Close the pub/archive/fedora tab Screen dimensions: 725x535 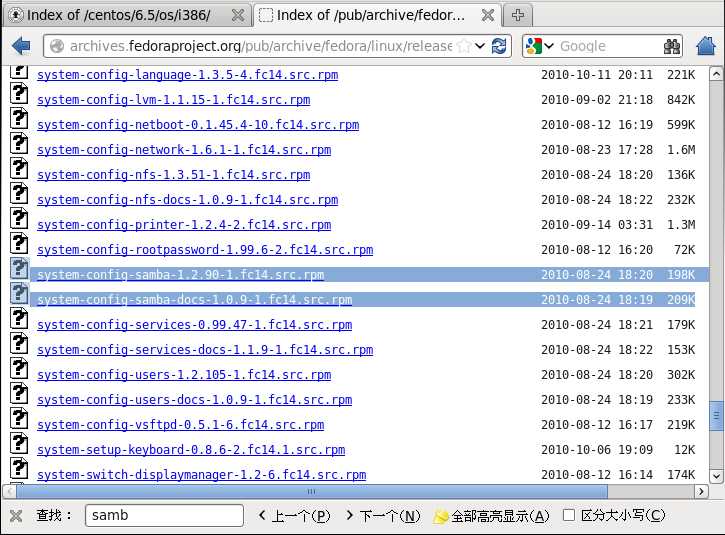(x=487, y=15)
